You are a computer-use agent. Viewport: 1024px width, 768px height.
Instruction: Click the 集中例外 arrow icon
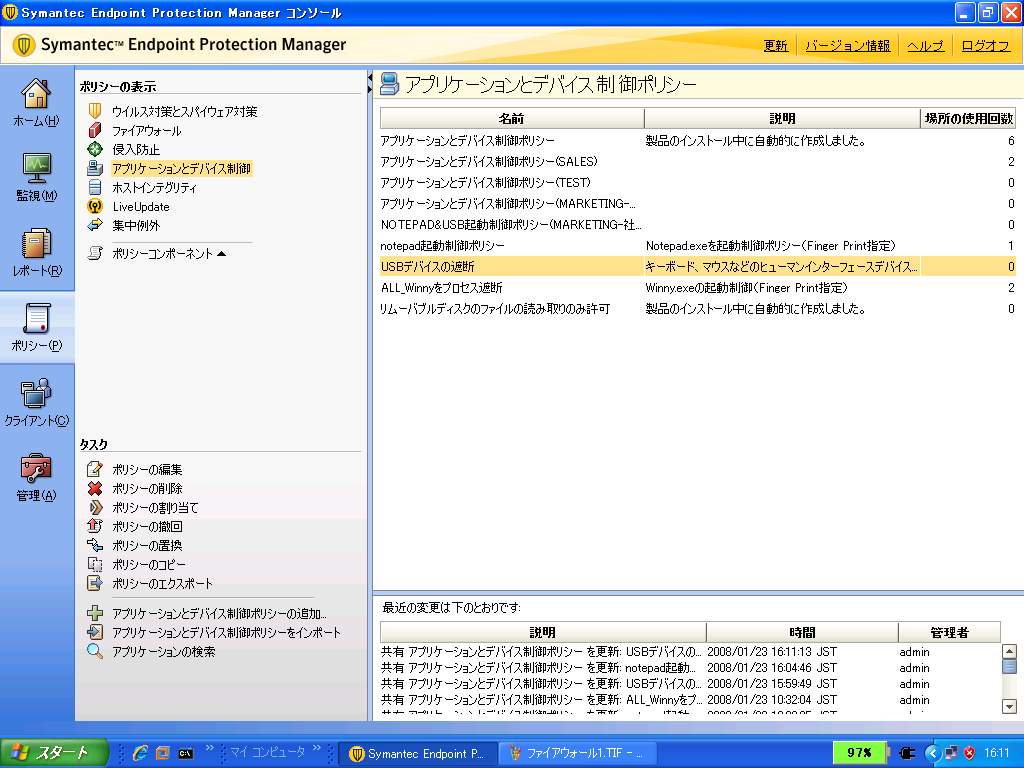[95, 225]
